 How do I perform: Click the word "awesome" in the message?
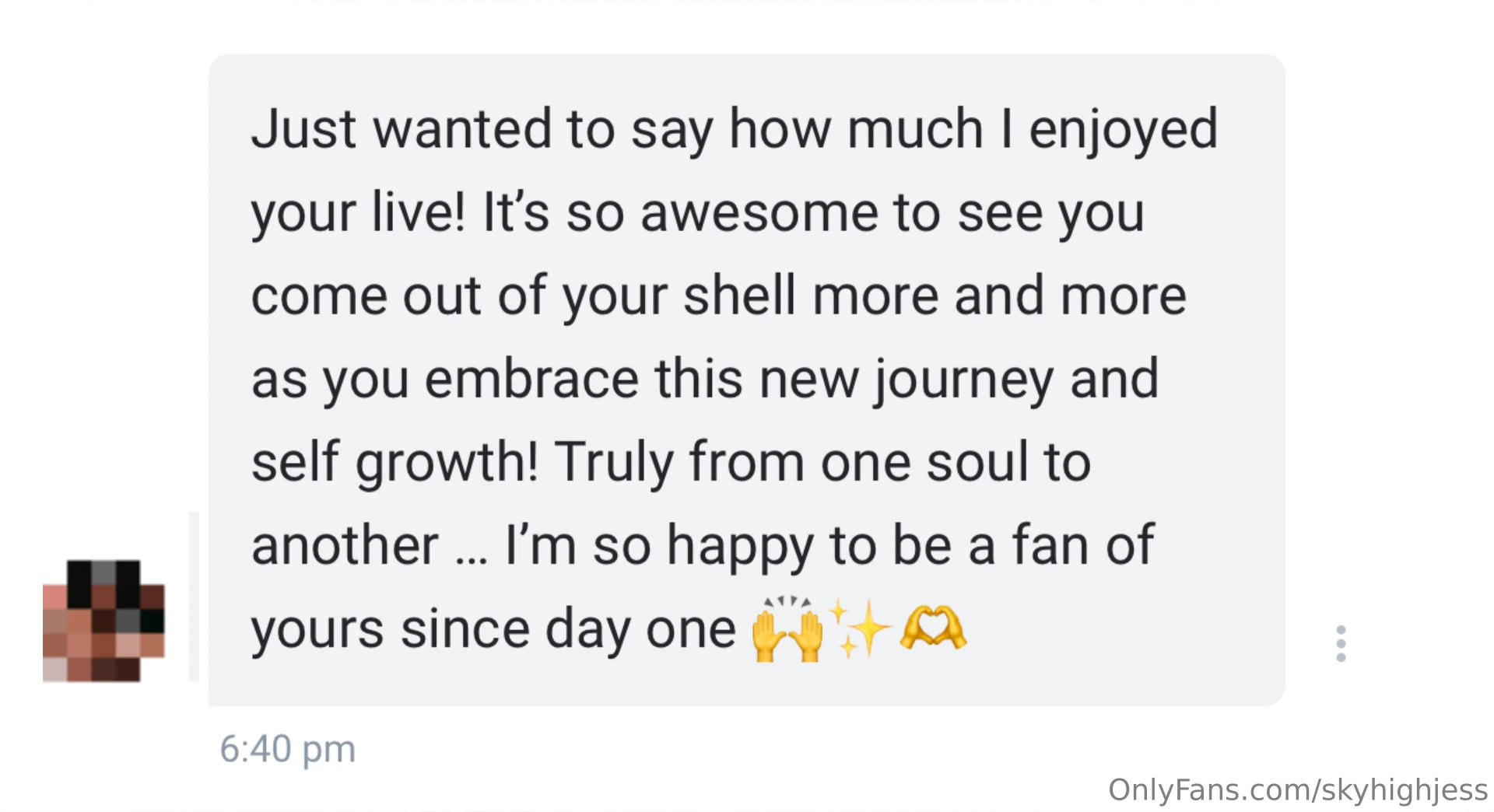[x=759, y=213]
